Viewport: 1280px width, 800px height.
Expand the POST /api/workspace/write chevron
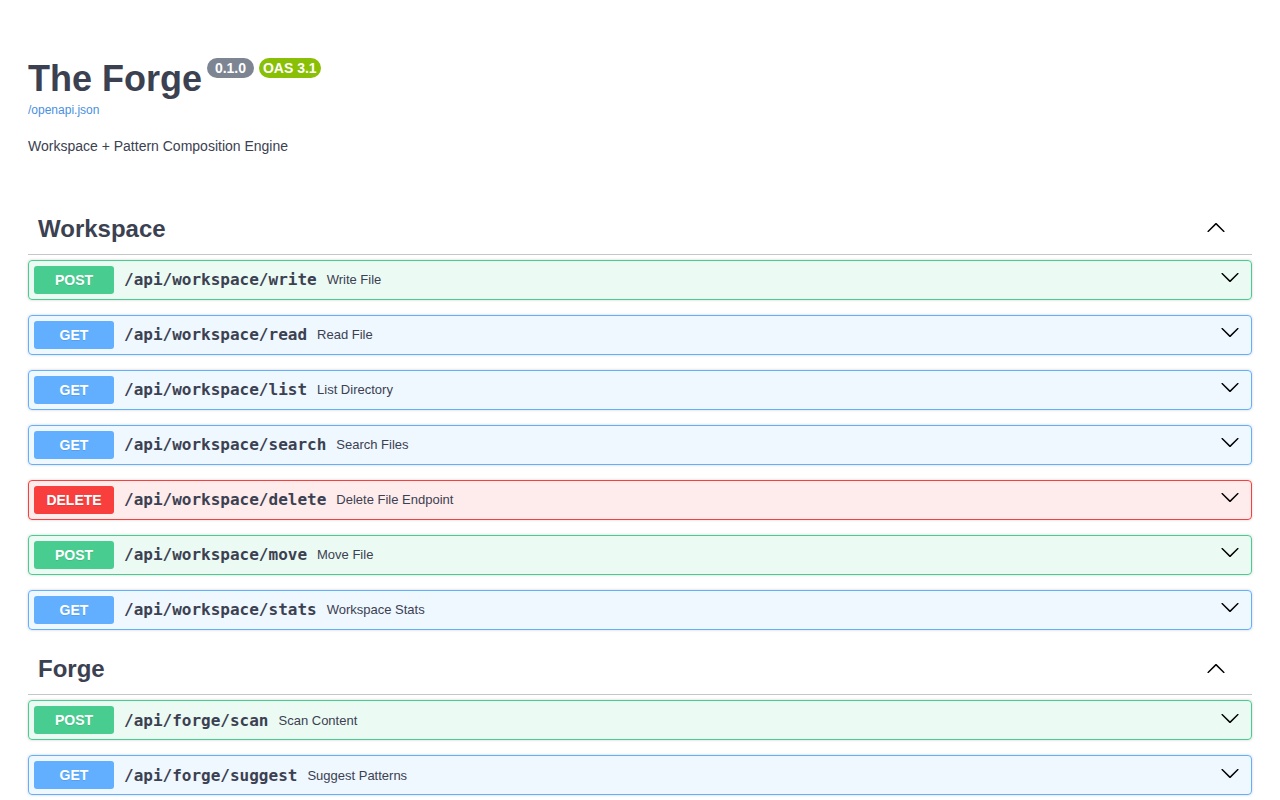pos(1229,278)
